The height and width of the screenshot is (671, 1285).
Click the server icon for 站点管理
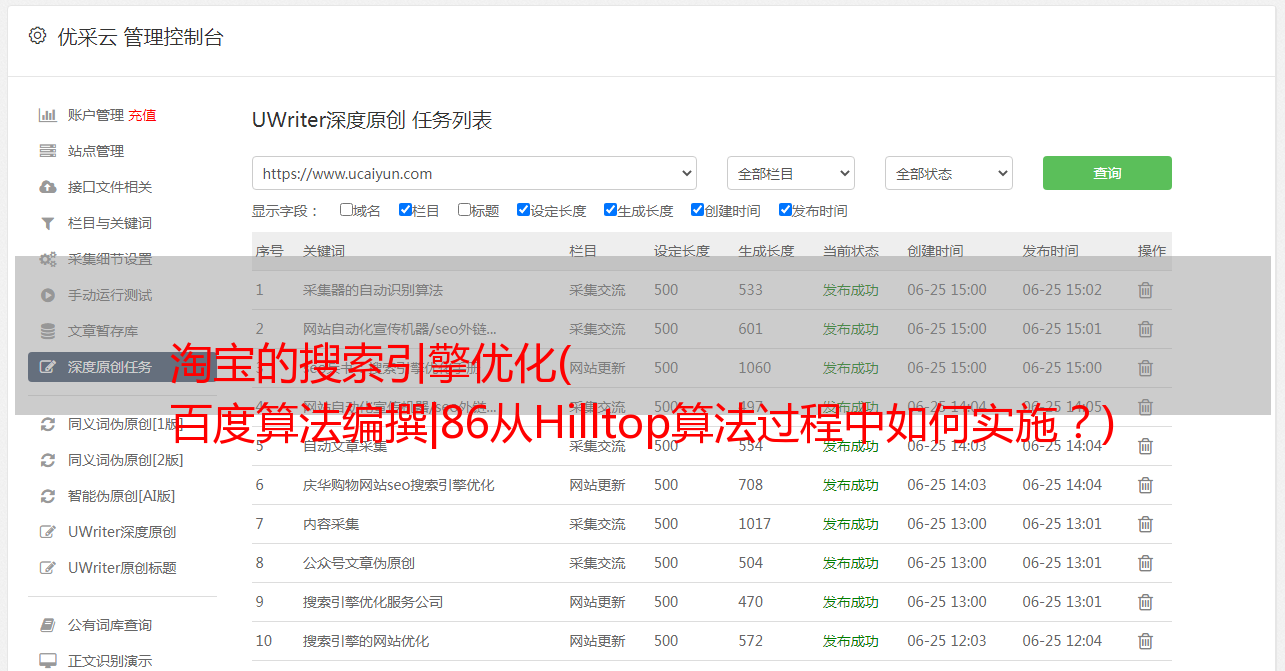[x=47, y=151]
